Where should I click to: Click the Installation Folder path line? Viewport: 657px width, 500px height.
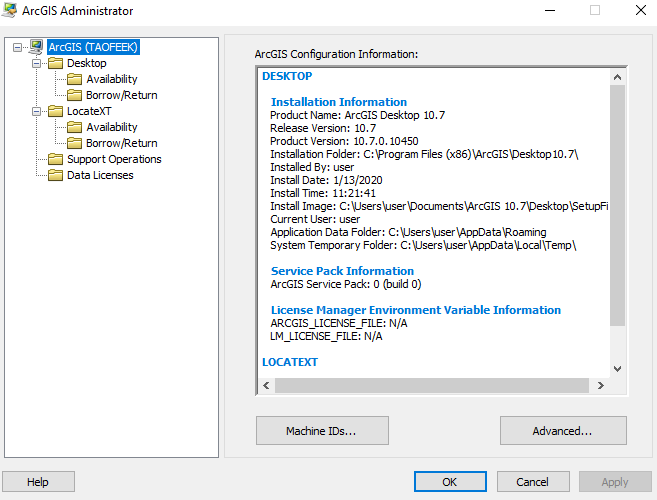tap(424, 154)
